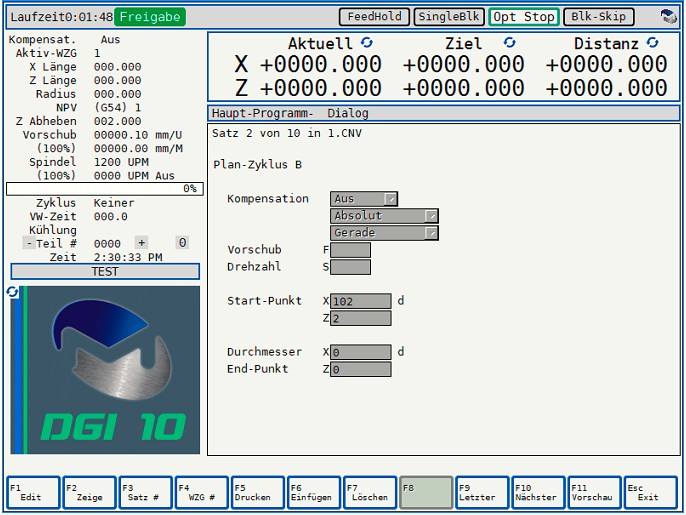The height and width of the screenshot is (515, 686).
Task: Click the Aktuell X position value
Action: tap(321, 64)
